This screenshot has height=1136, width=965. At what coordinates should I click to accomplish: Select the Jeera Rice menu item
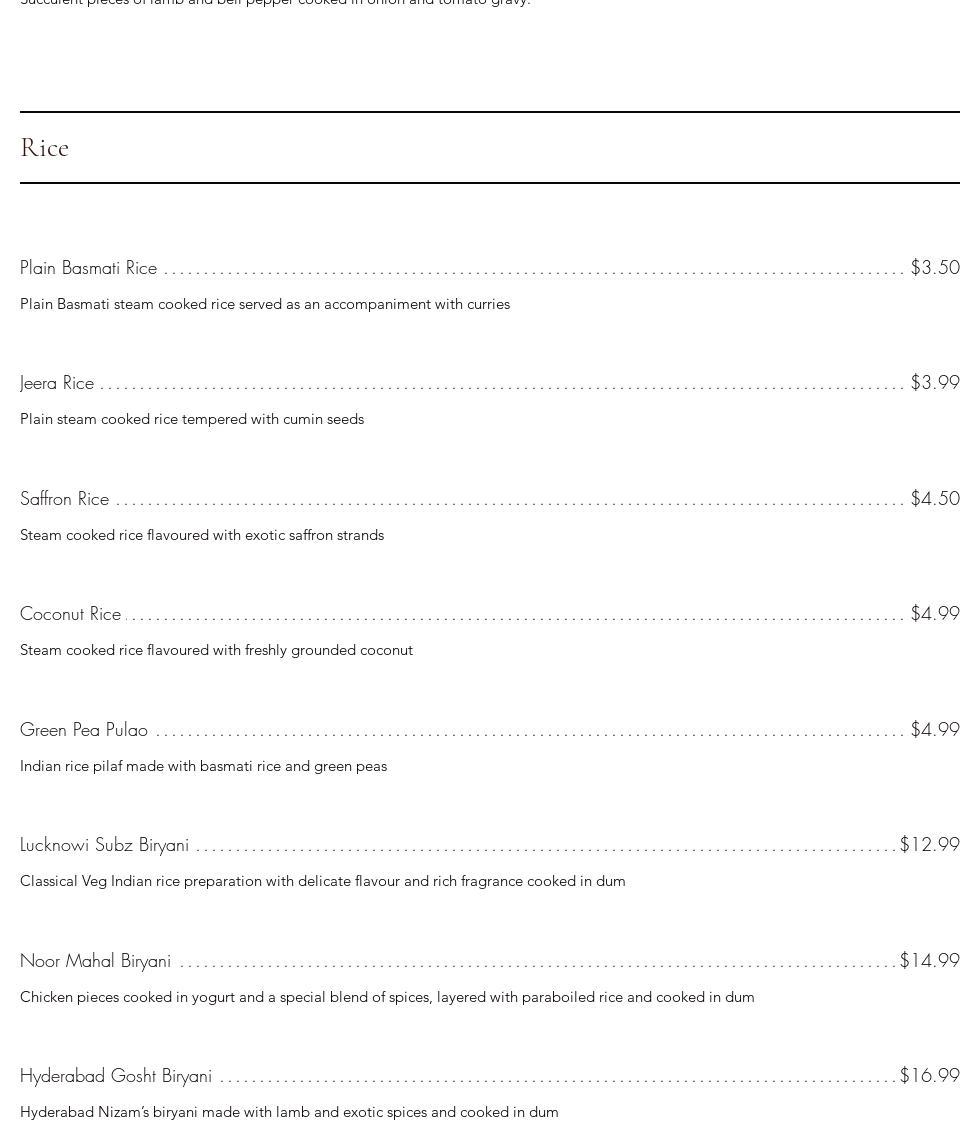coord(57,383)
